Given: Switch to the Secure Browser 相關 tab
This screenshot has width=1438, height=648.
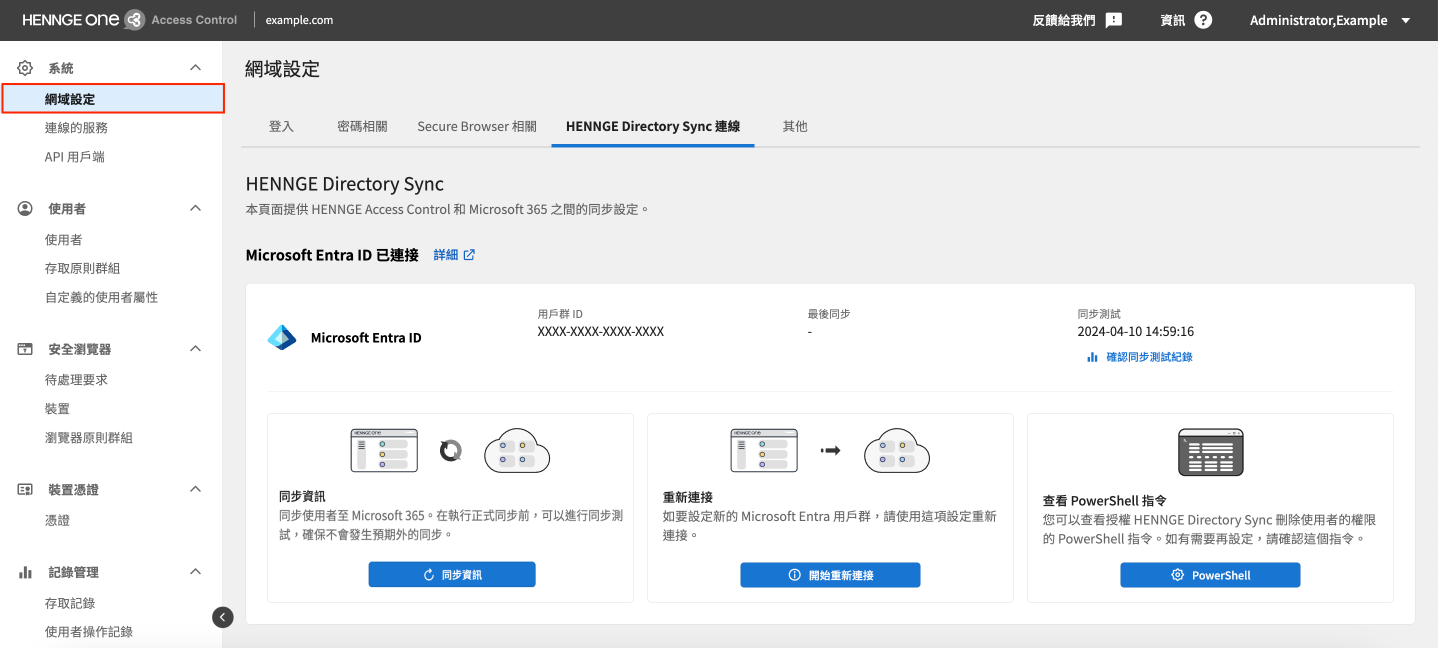Looking at the screenshot, I should coord(477,127).
